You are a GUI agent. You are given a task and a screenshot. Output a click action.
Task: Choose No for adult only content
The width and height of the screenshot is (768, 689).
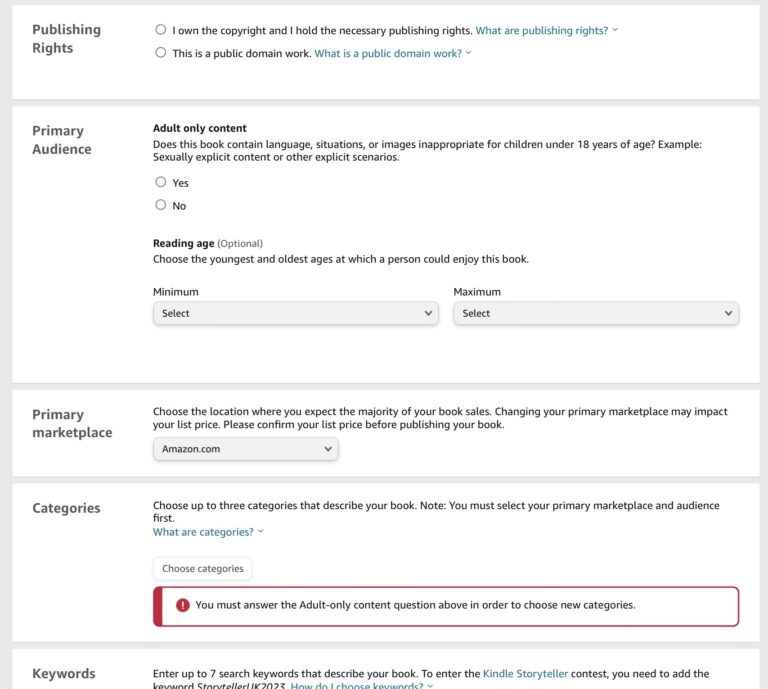click(x=161, y=205)
